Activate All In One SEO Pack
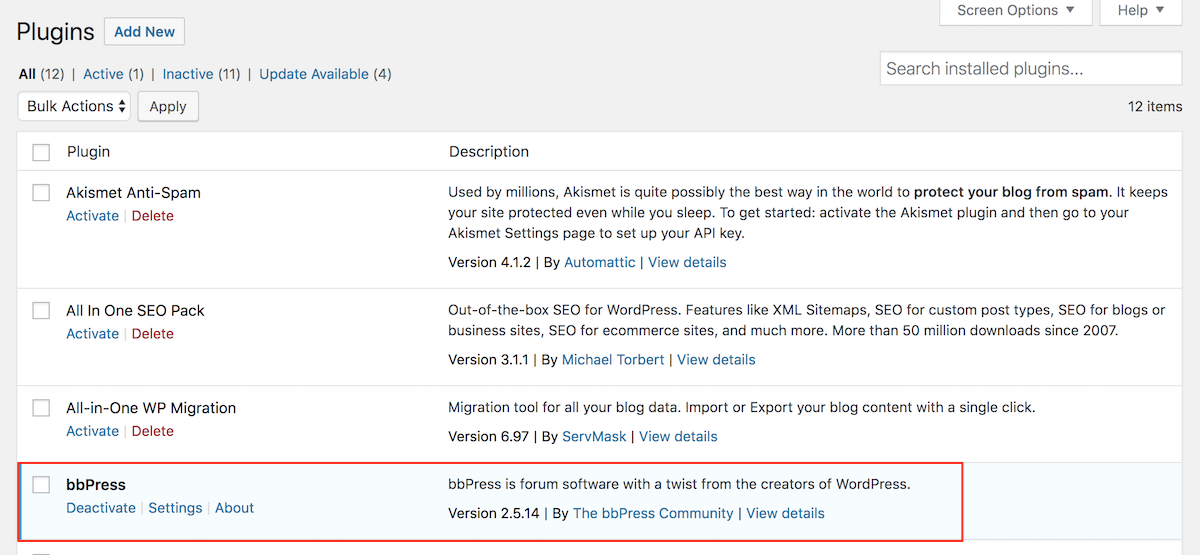Viewport: 1200px width, 555px height. (92, 334)
